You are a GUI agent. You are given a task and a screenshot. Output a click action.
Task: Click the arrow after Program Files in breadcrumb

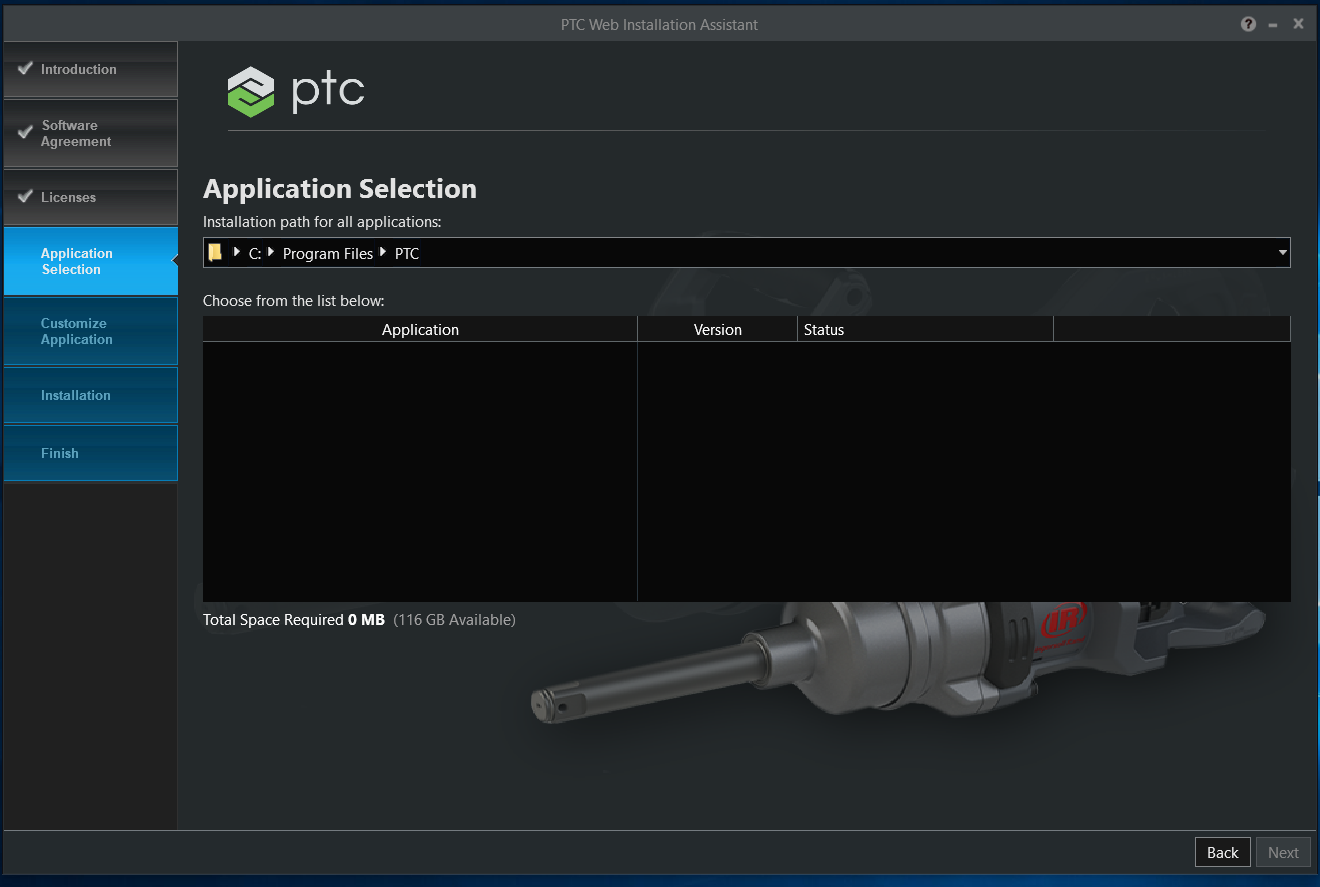(x=382, y=252)
